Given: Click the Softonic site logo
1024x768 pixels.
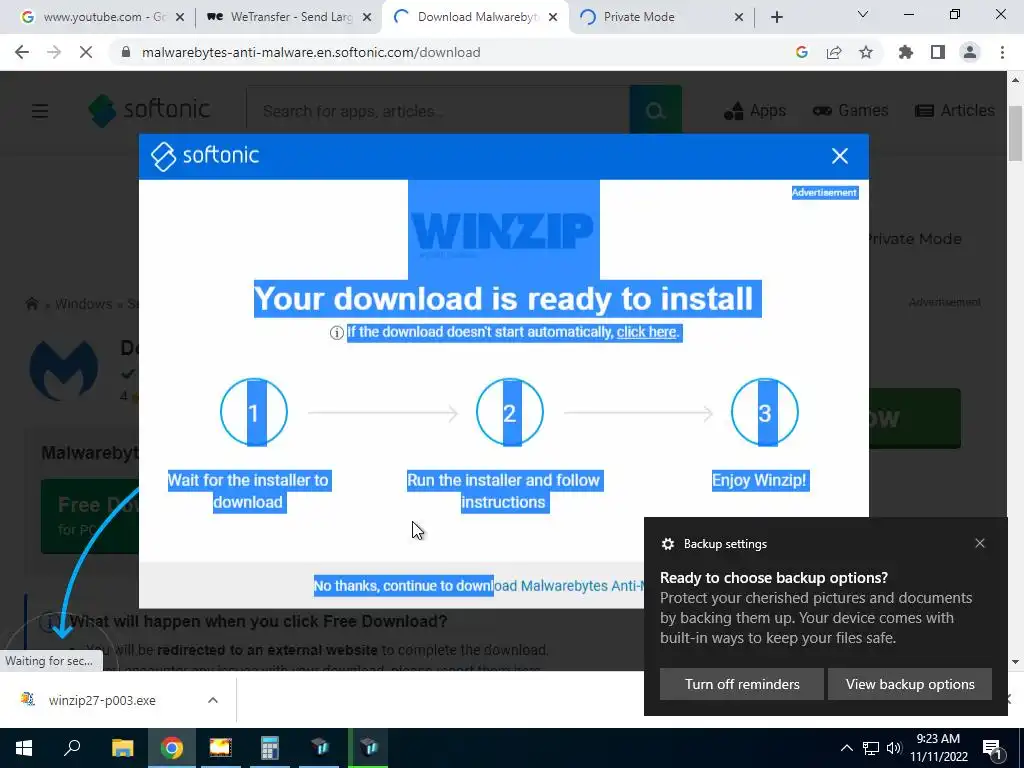Looking at the screenshot, I should pyautogui.click(x=150, y=110).
